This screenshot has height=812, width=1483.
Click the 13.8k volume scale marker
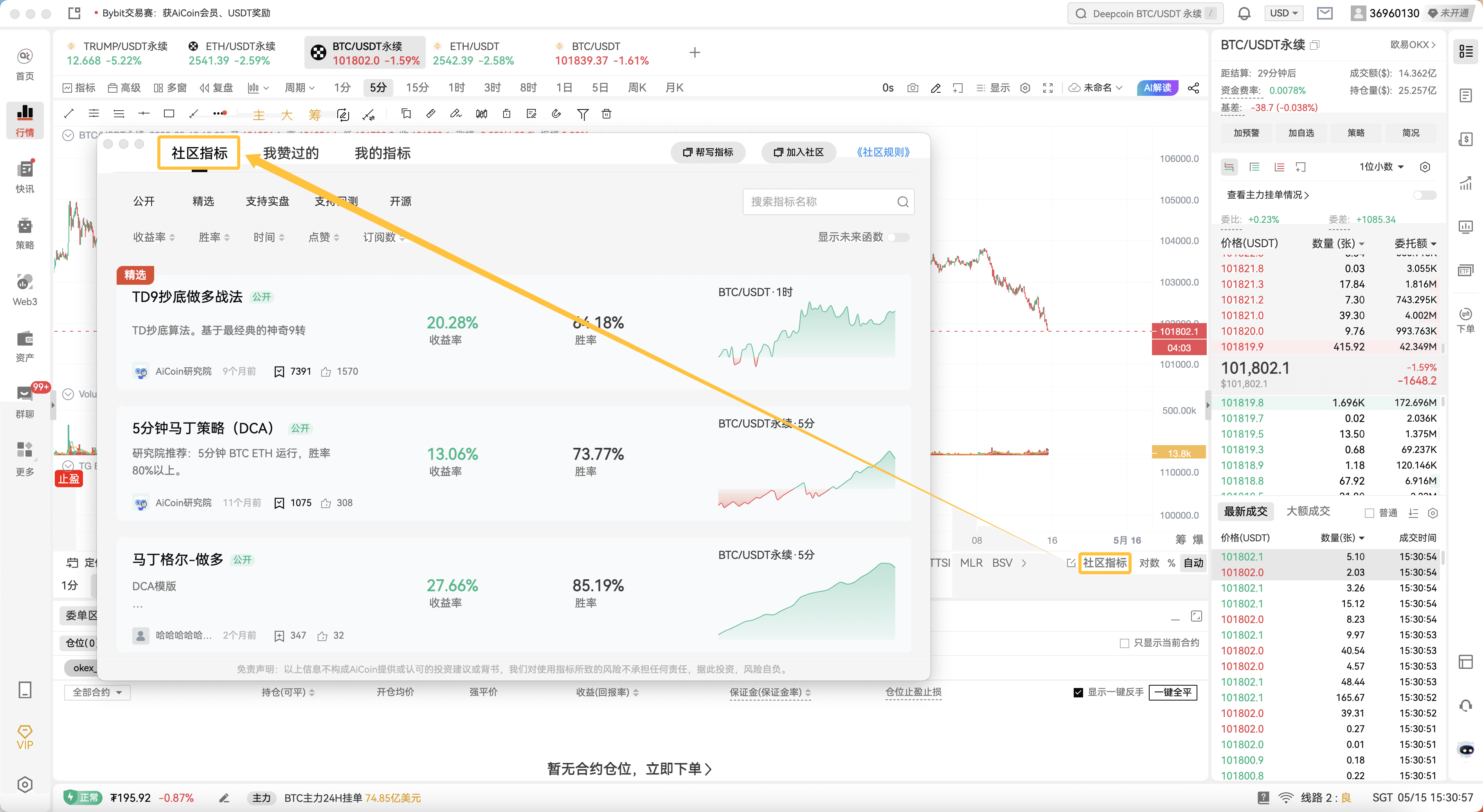point(1179,453)
